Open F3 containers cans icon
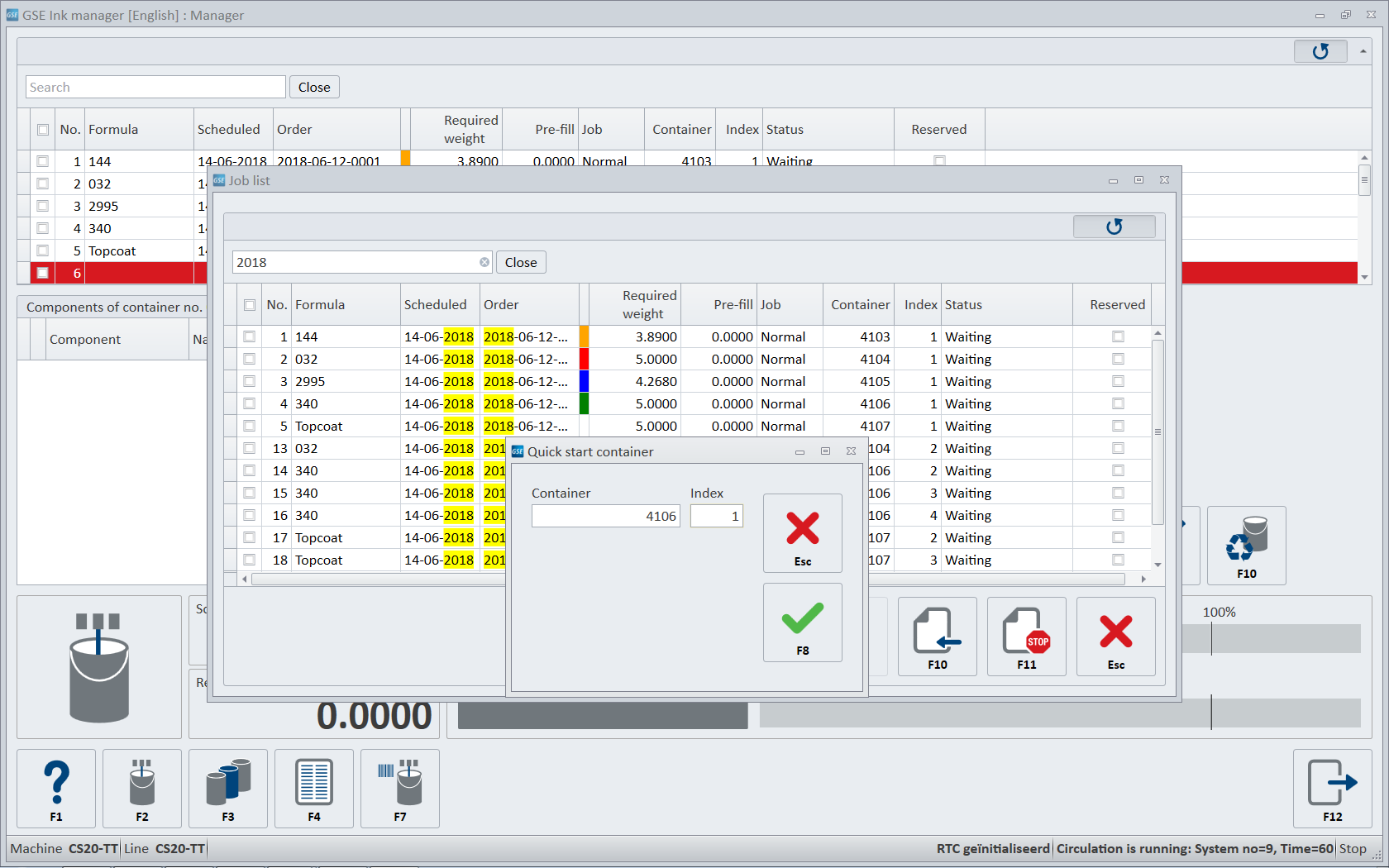The height and width of the screenshot is (868, 1389). click(x=228, y=789)
